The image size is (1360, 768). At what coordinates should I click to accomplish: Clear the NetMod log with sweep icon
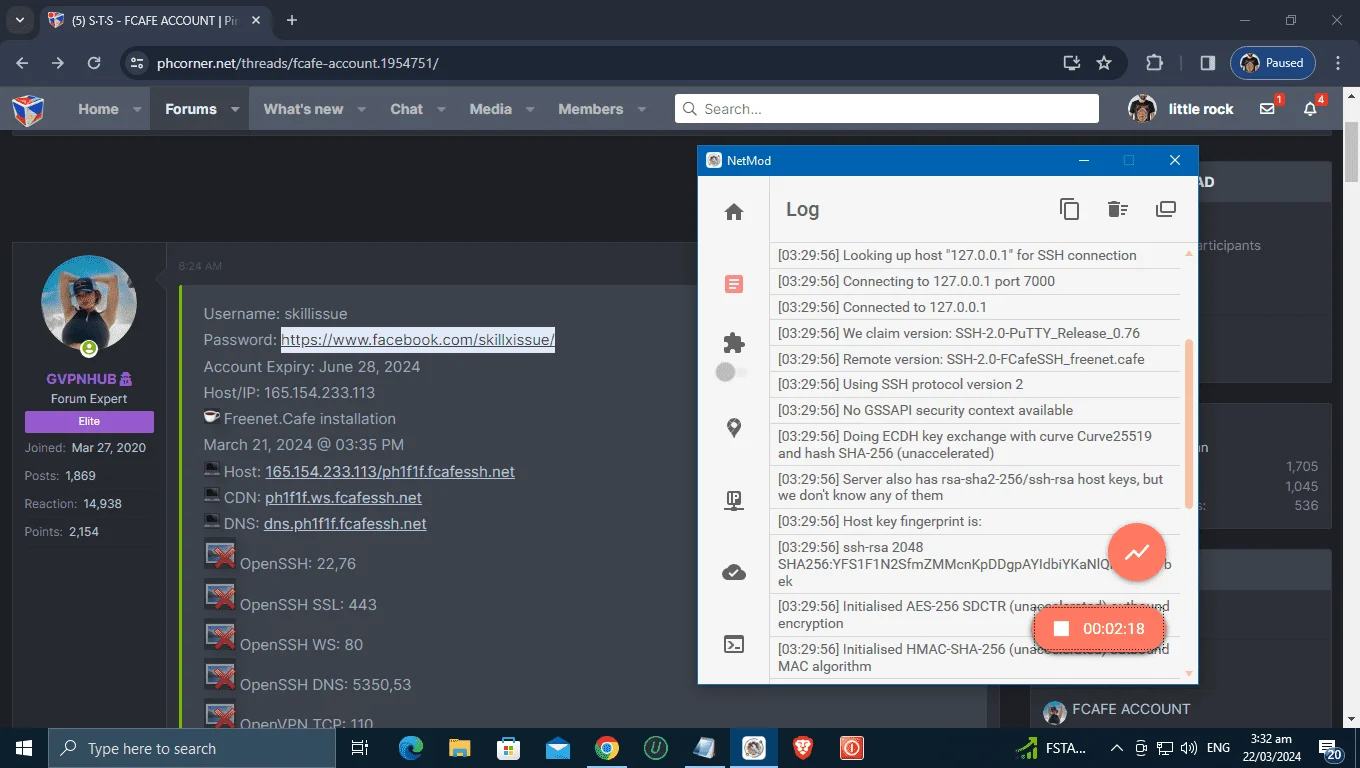(x=1118, y=209)
